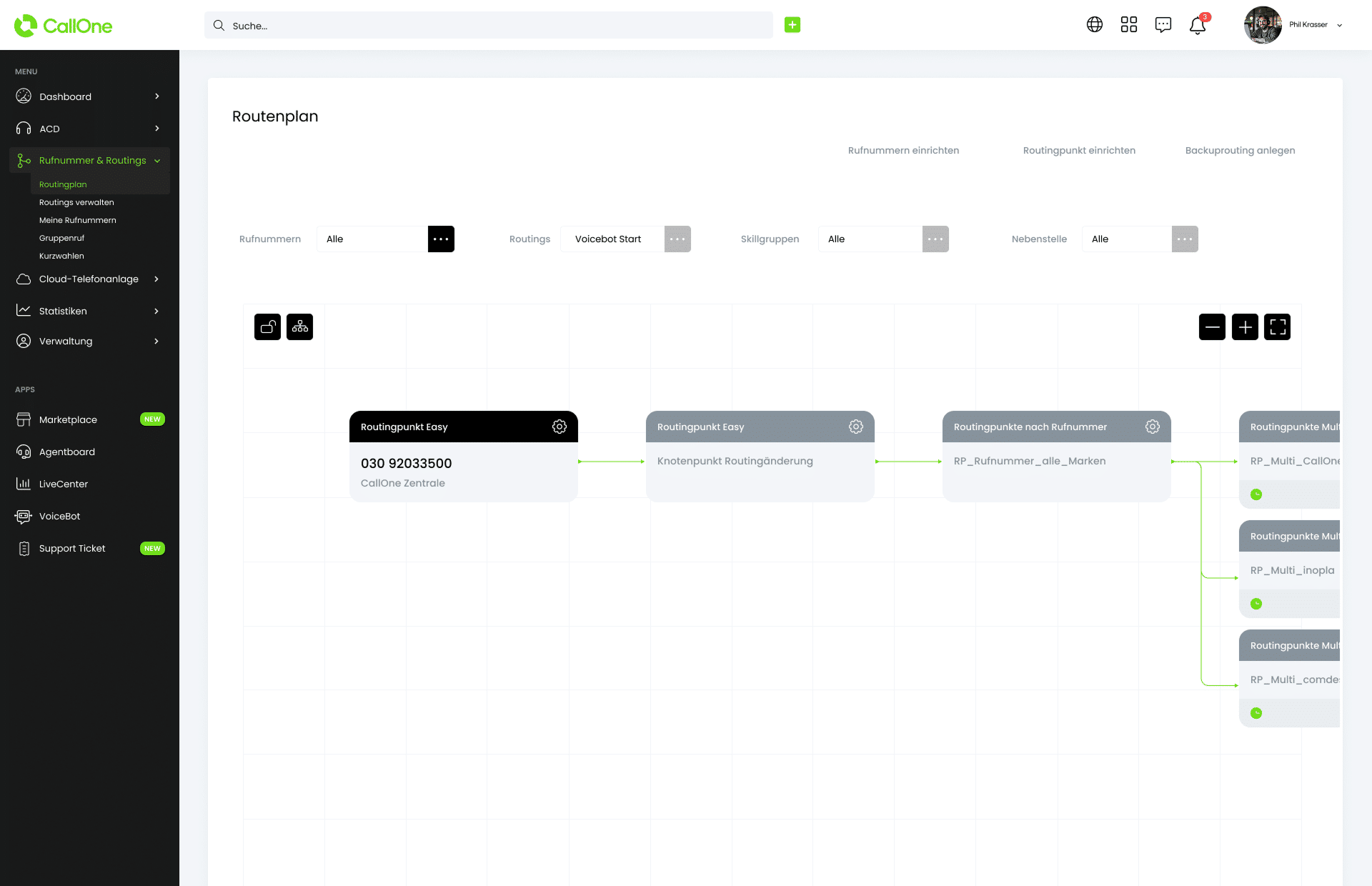Open Routings Voicebot Start dropdown
1372x886 pixels.
pos(677,239)
